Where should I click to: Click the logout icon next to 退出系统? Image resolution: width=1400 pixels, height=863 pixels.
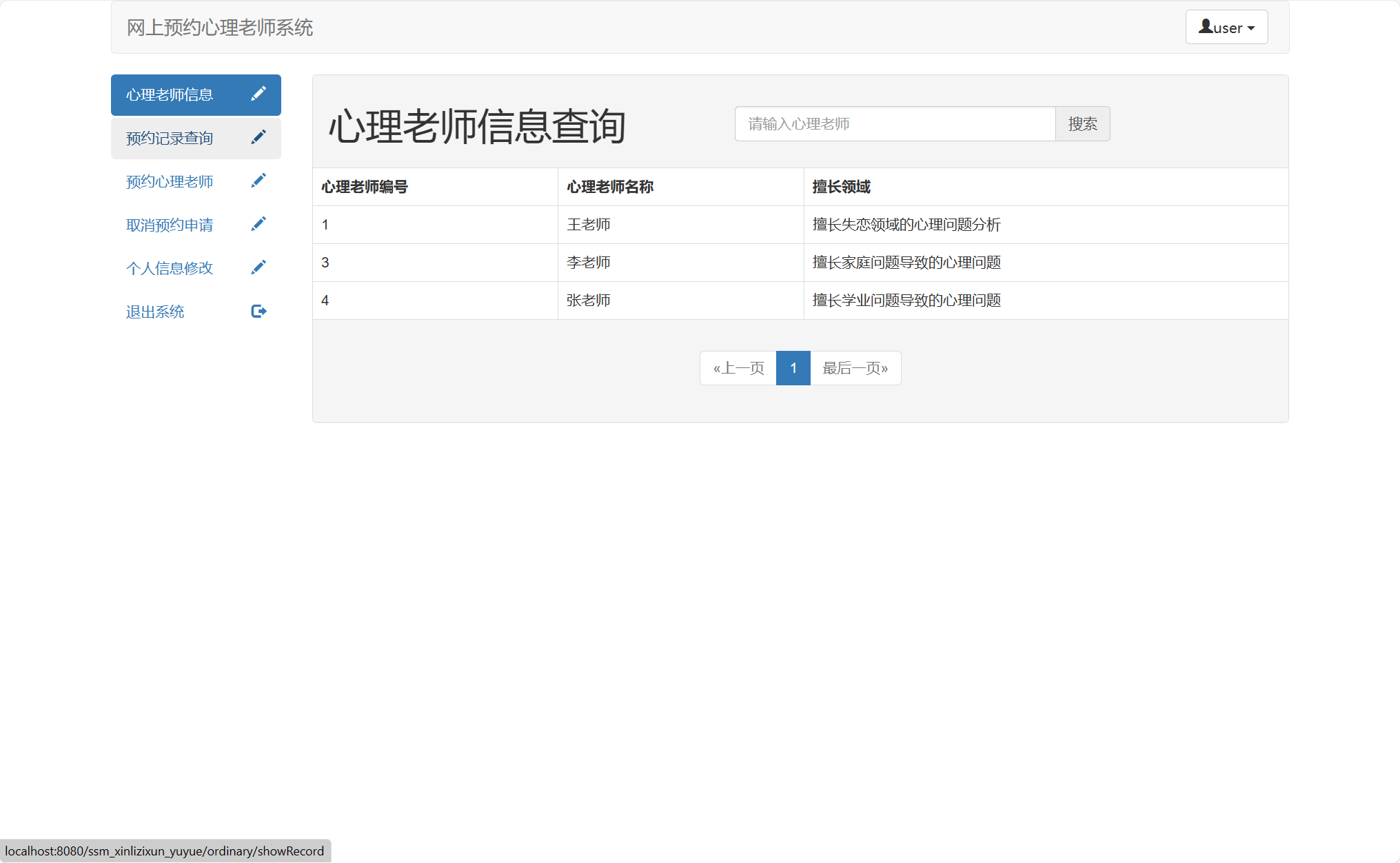coord(258,310)
